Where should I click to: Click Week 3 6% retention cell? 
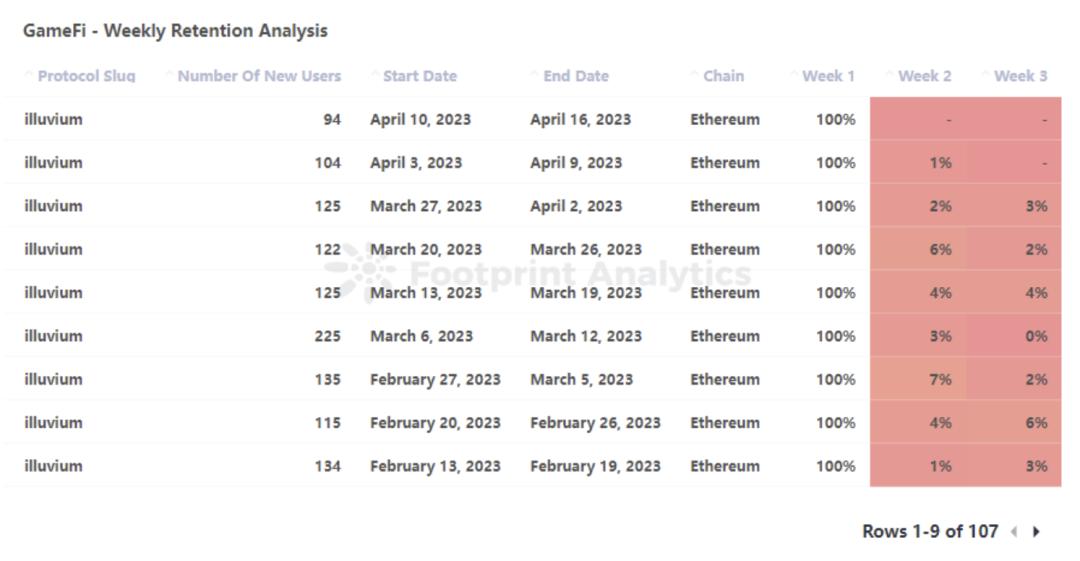click(1036, 422)
